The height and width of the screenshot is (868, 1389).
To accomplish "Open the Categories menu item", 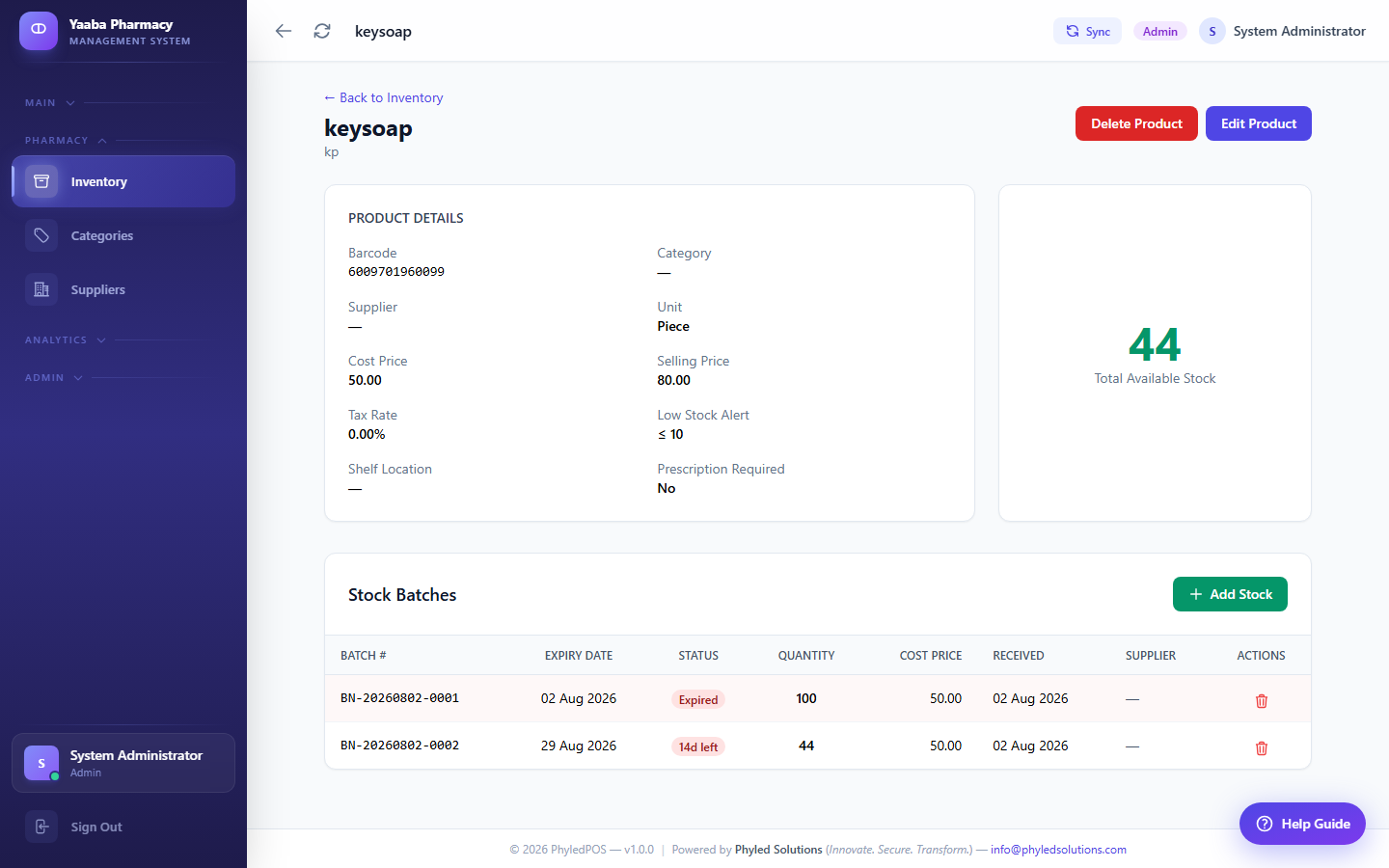I will 123,235.
